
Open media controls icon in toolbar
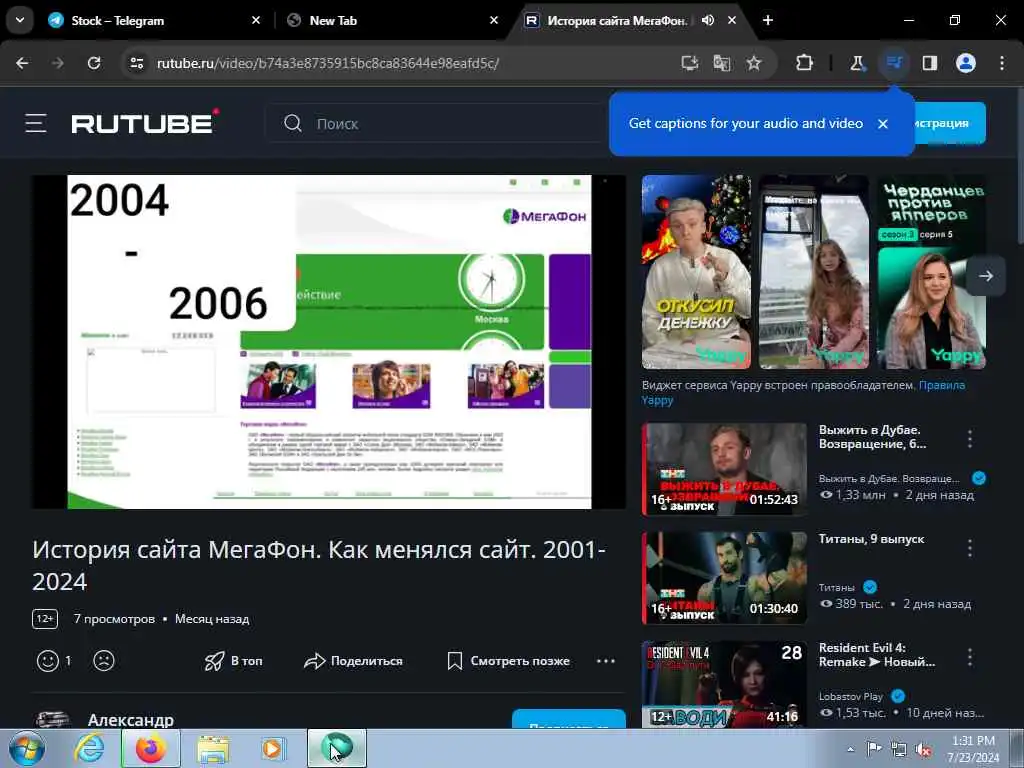point(894,63)
